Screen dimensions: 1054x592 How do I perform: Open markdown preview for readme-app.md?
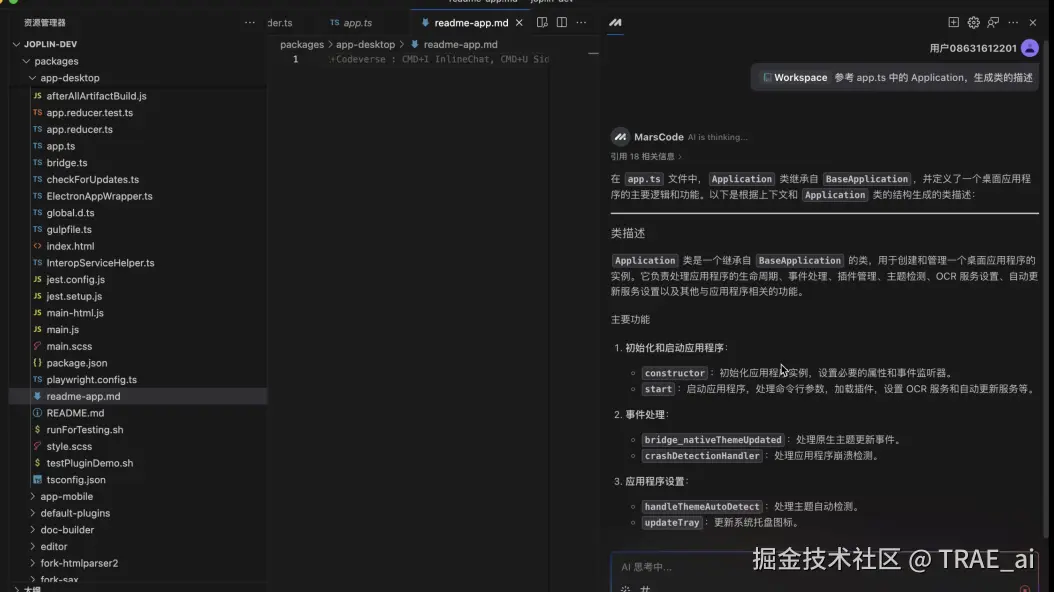[542, 22]
